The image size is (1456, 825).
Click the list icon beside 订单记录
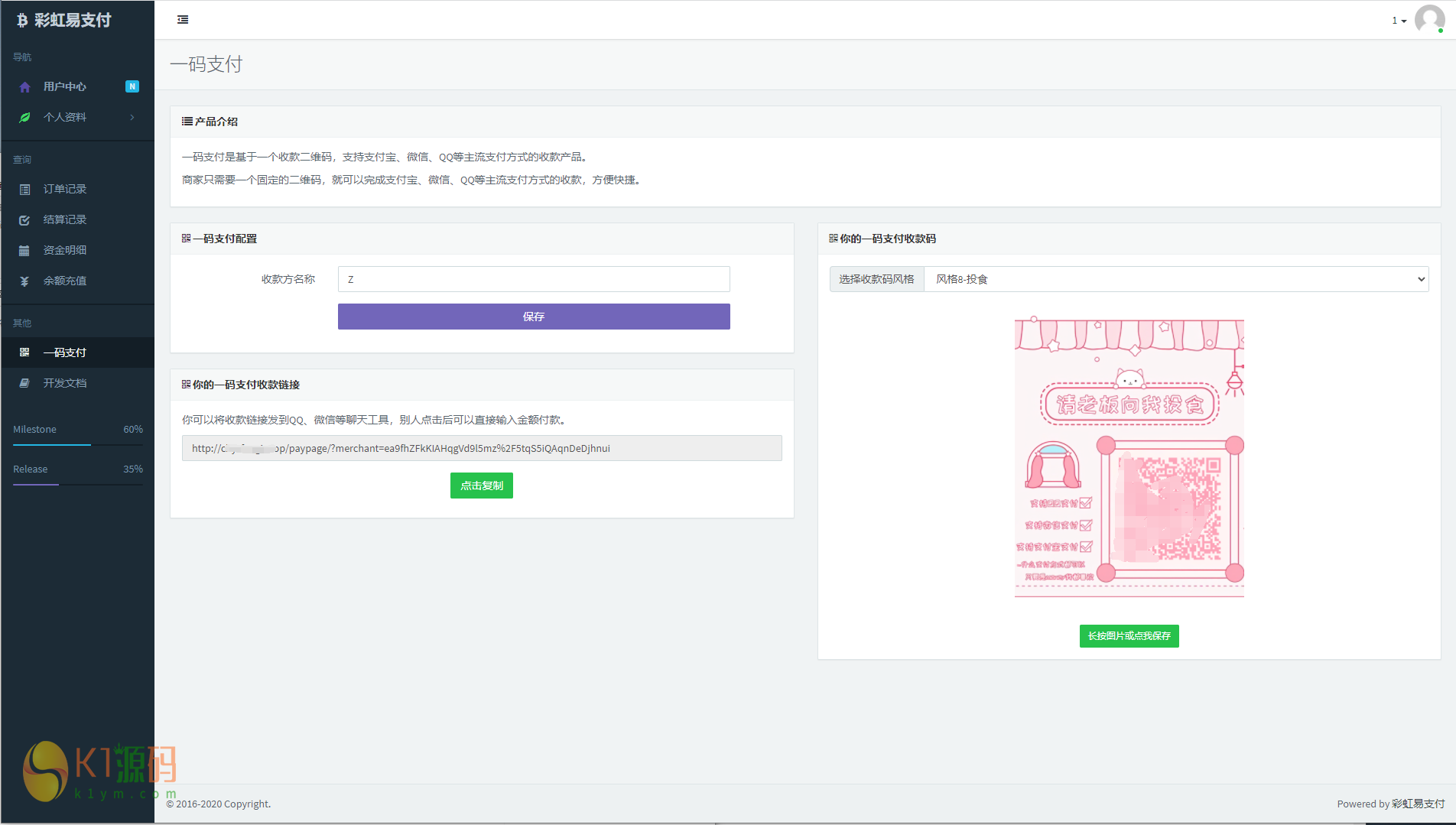[24, 189]
